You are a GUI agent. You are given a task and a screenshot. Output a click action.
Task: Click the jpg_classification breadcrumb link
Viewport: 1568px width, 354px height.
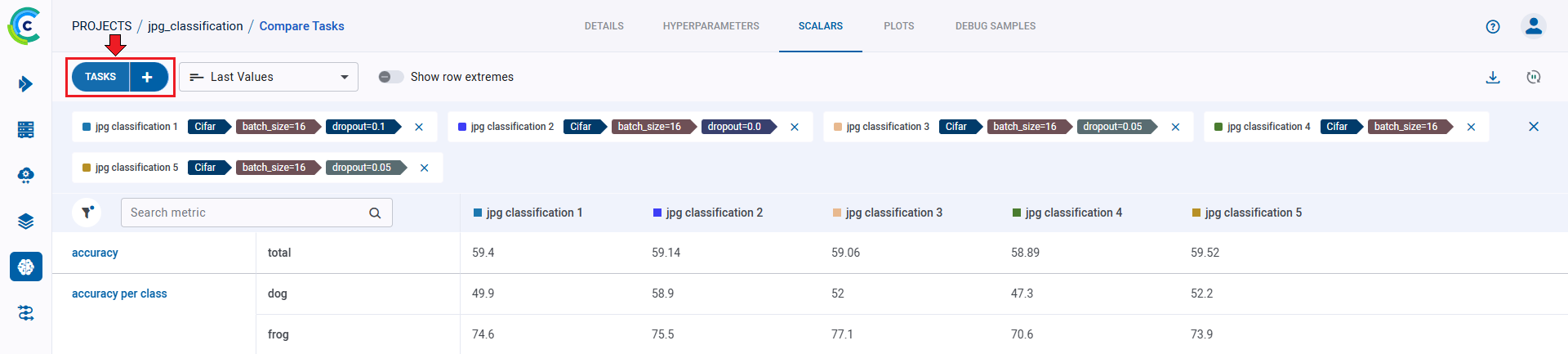(195, 26)
